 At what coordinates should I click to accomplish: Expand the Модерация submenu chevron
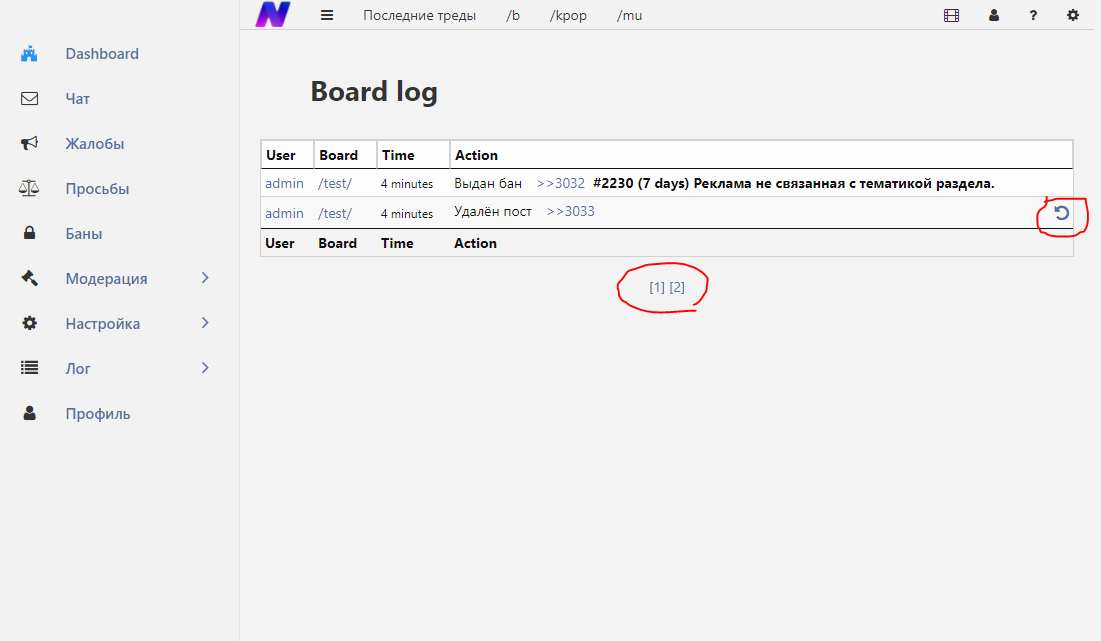(x=205, y=278)
